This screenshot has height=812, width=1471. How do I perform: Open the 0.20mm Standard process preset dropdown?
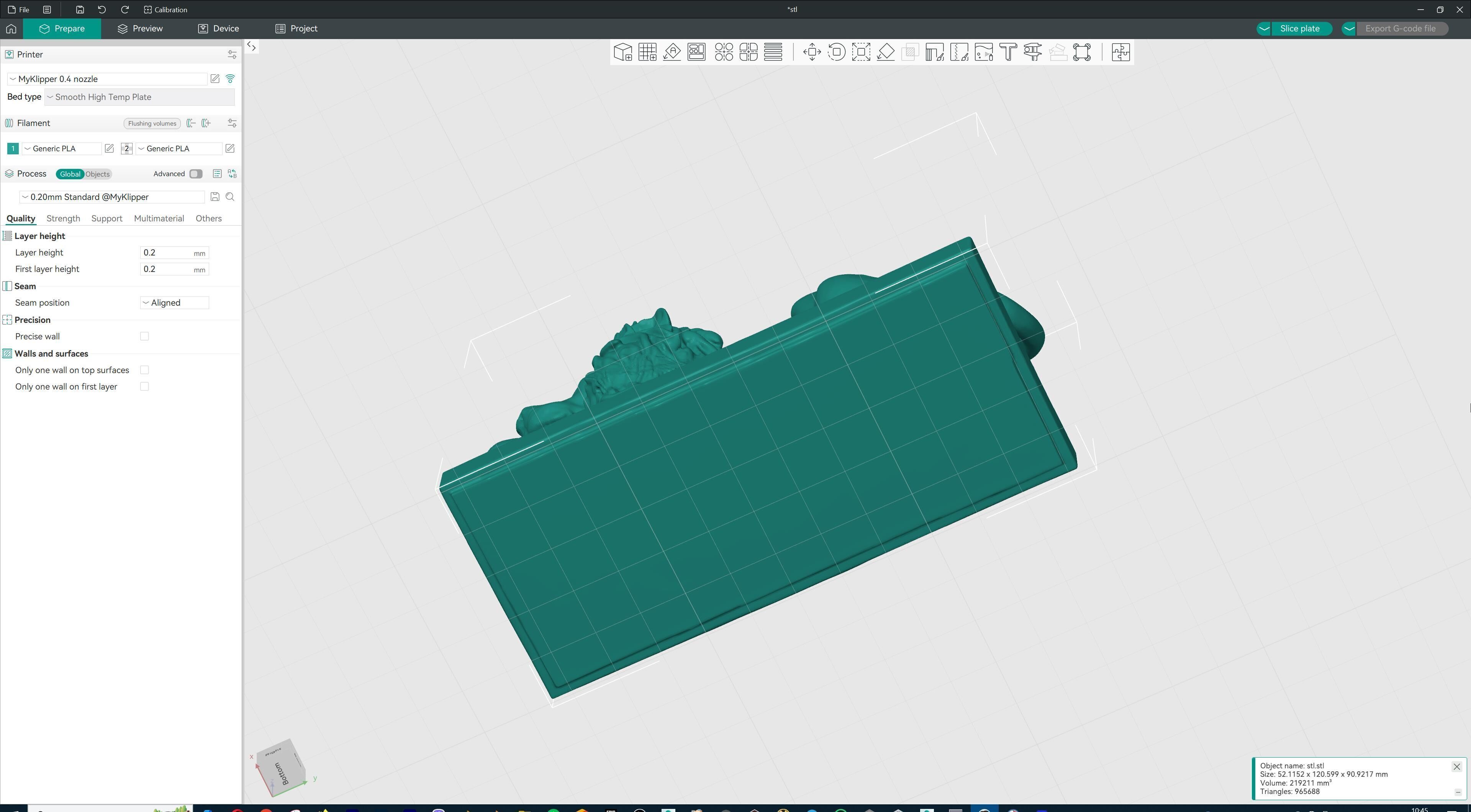[x=112, y=197]
